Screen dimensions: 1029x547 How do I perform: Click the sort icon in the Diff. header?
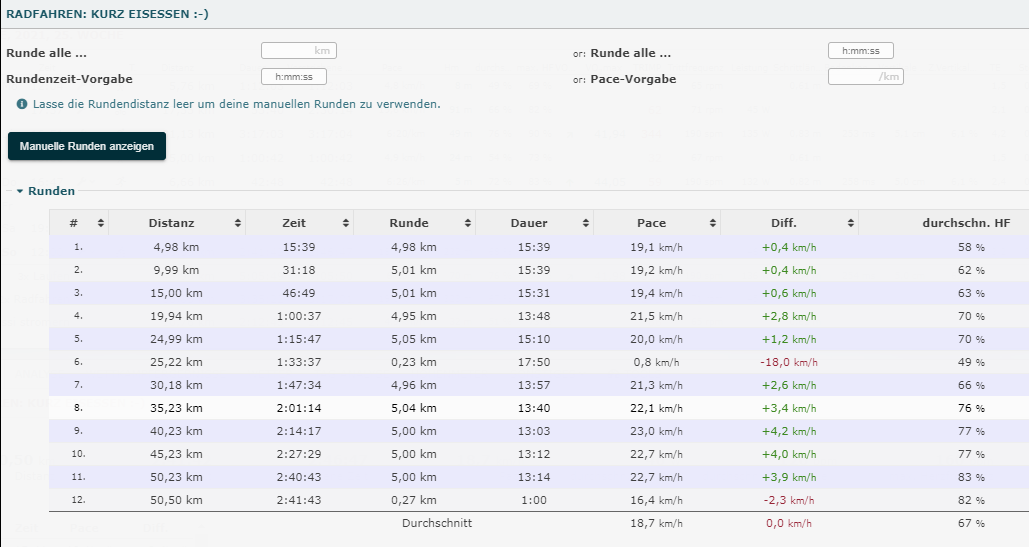point(850,223)
